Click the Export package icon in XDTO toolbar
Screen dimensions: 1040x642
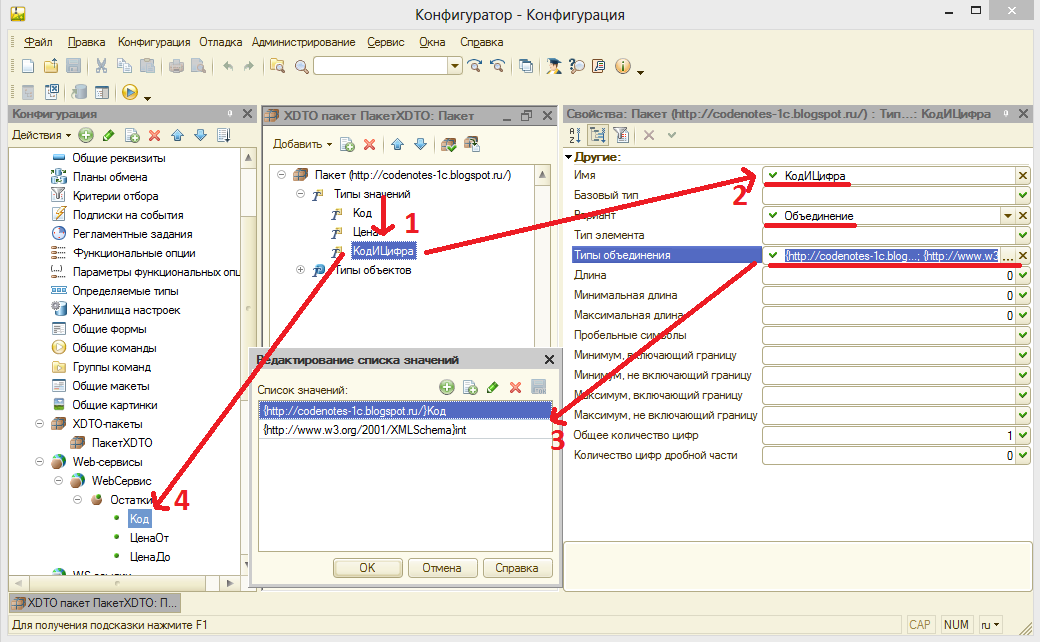point(472,144)
